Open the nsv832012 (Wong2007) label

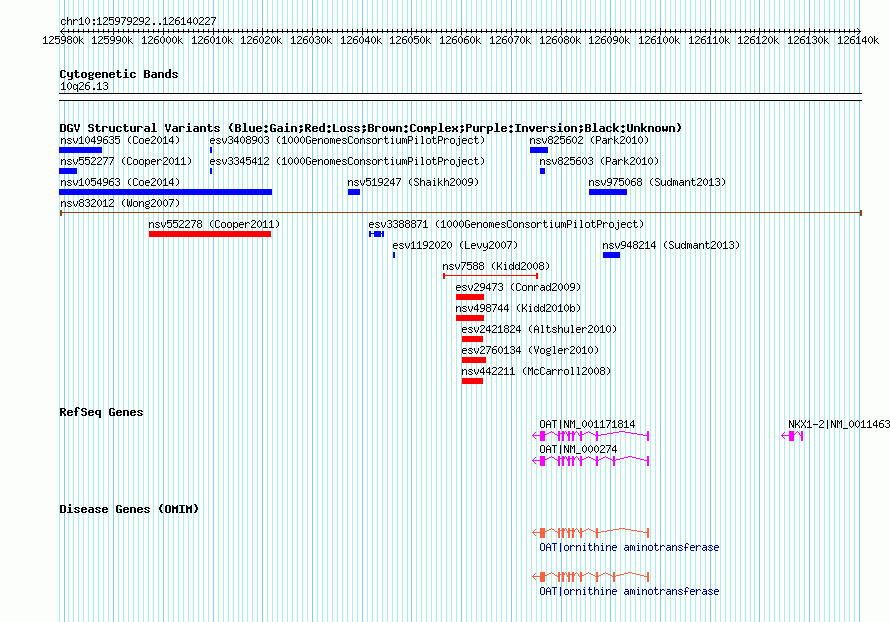coord(120,203)
